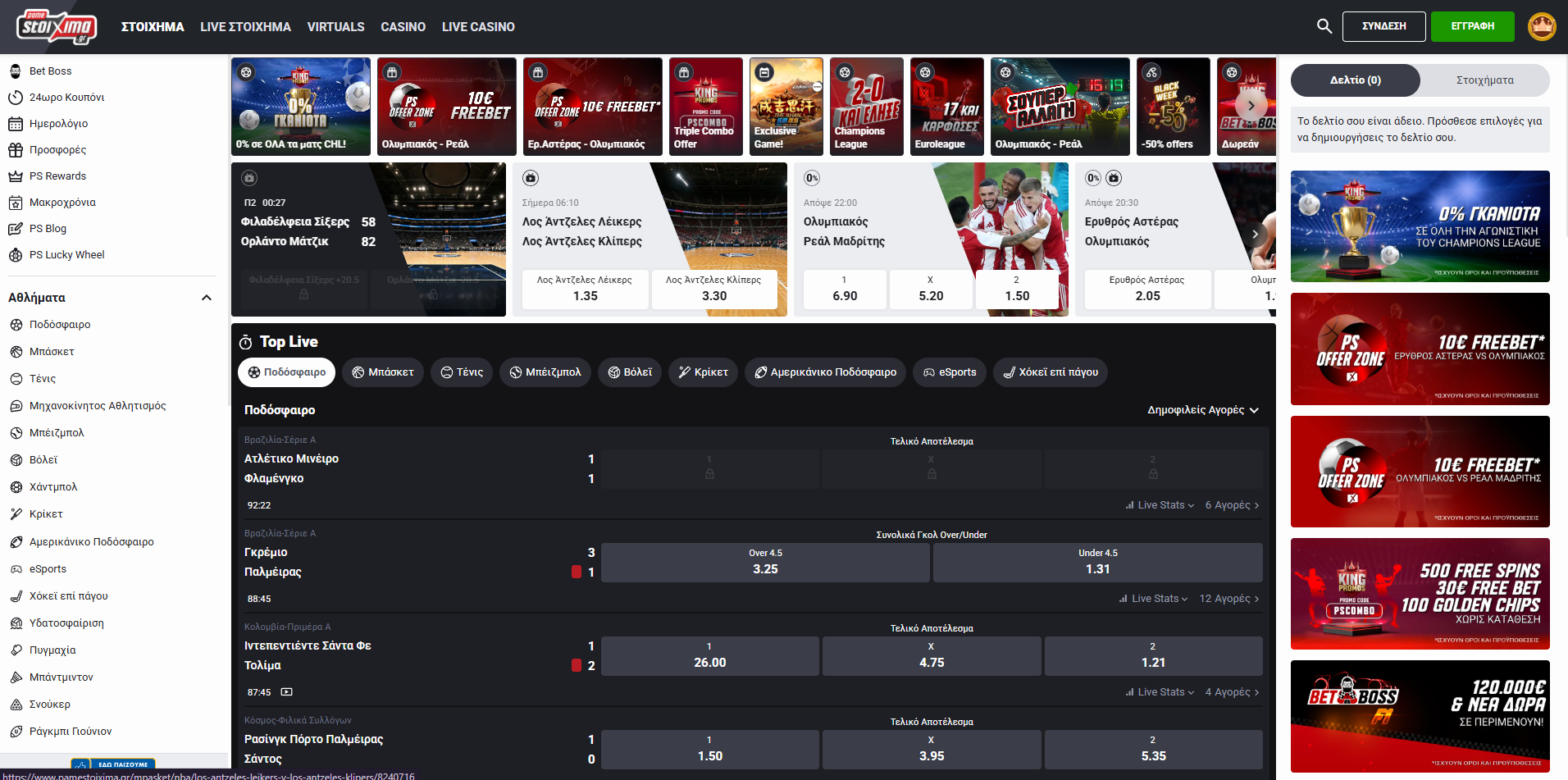The width and height of the screenshot is (1568, 780).
Task: Click the Pame Stoixima logo
Action: pyautogui.click(x=56, y=27)
